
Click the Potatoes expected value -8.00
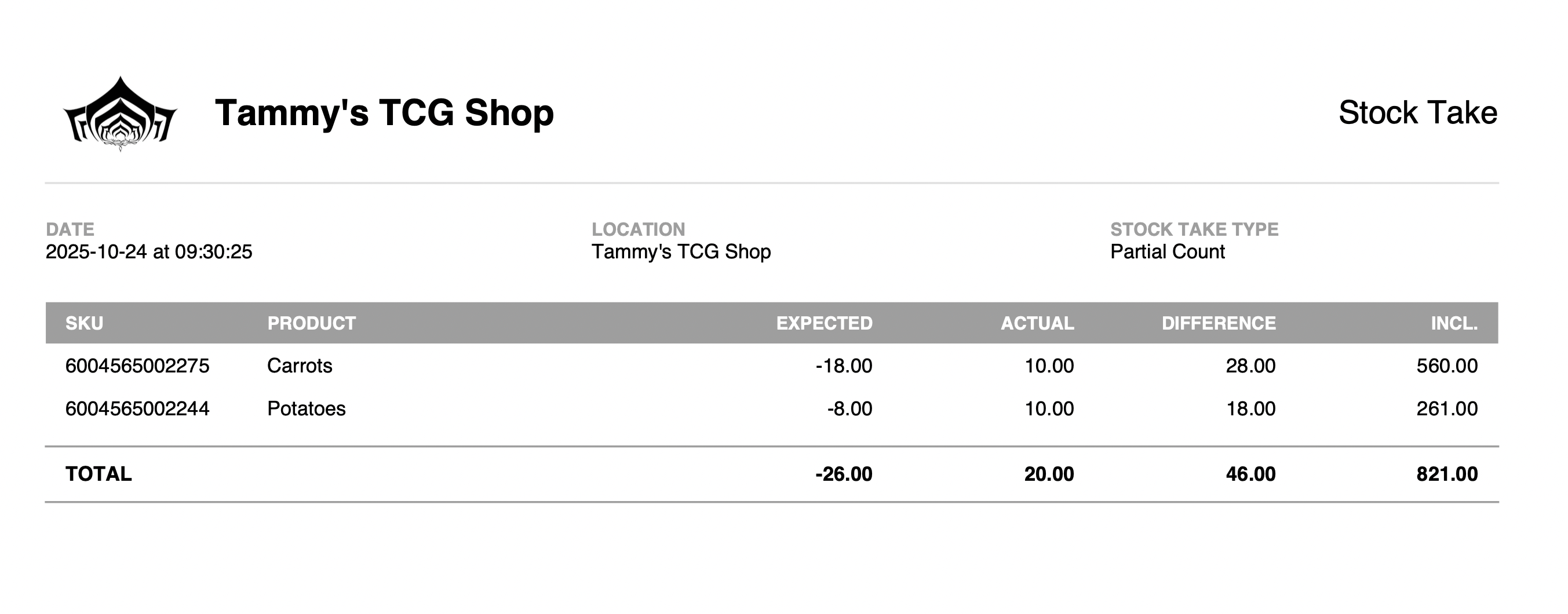coord(849,408)
